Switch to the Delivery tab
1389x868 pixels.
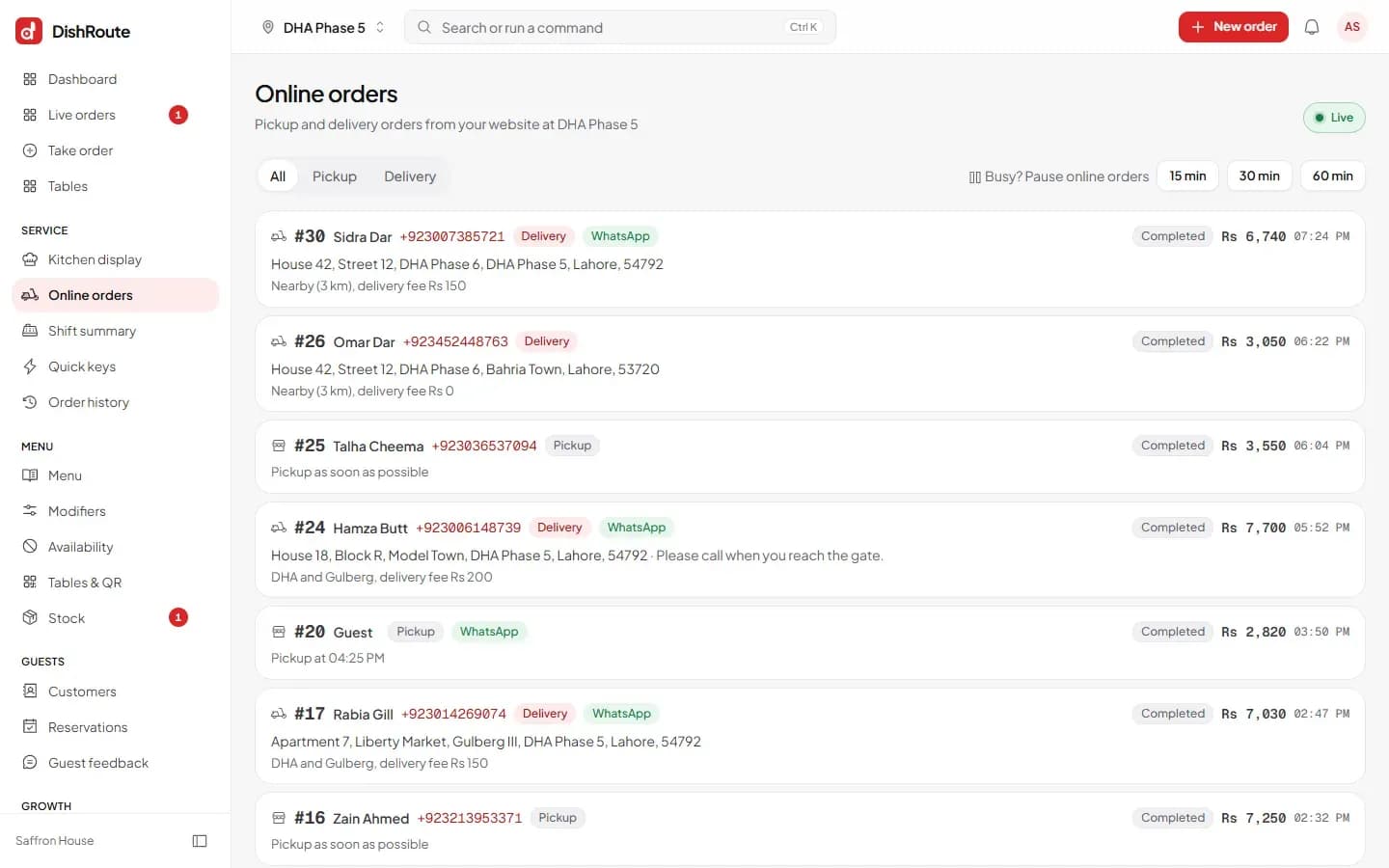(x=410, y=176)
